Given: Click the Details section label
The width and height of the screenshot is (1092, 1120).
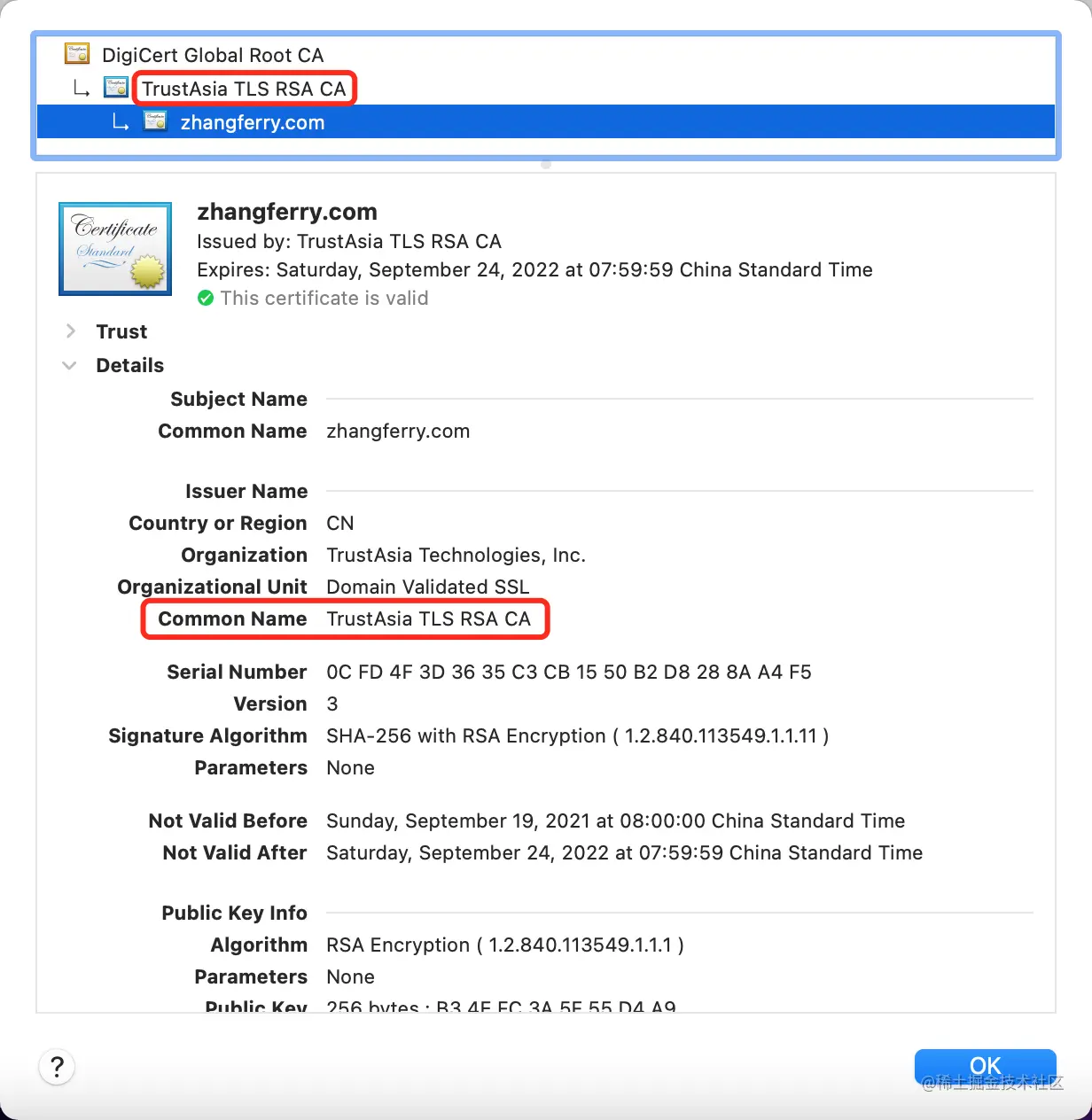Looking at the screenshot, I should tap(129, 365).
